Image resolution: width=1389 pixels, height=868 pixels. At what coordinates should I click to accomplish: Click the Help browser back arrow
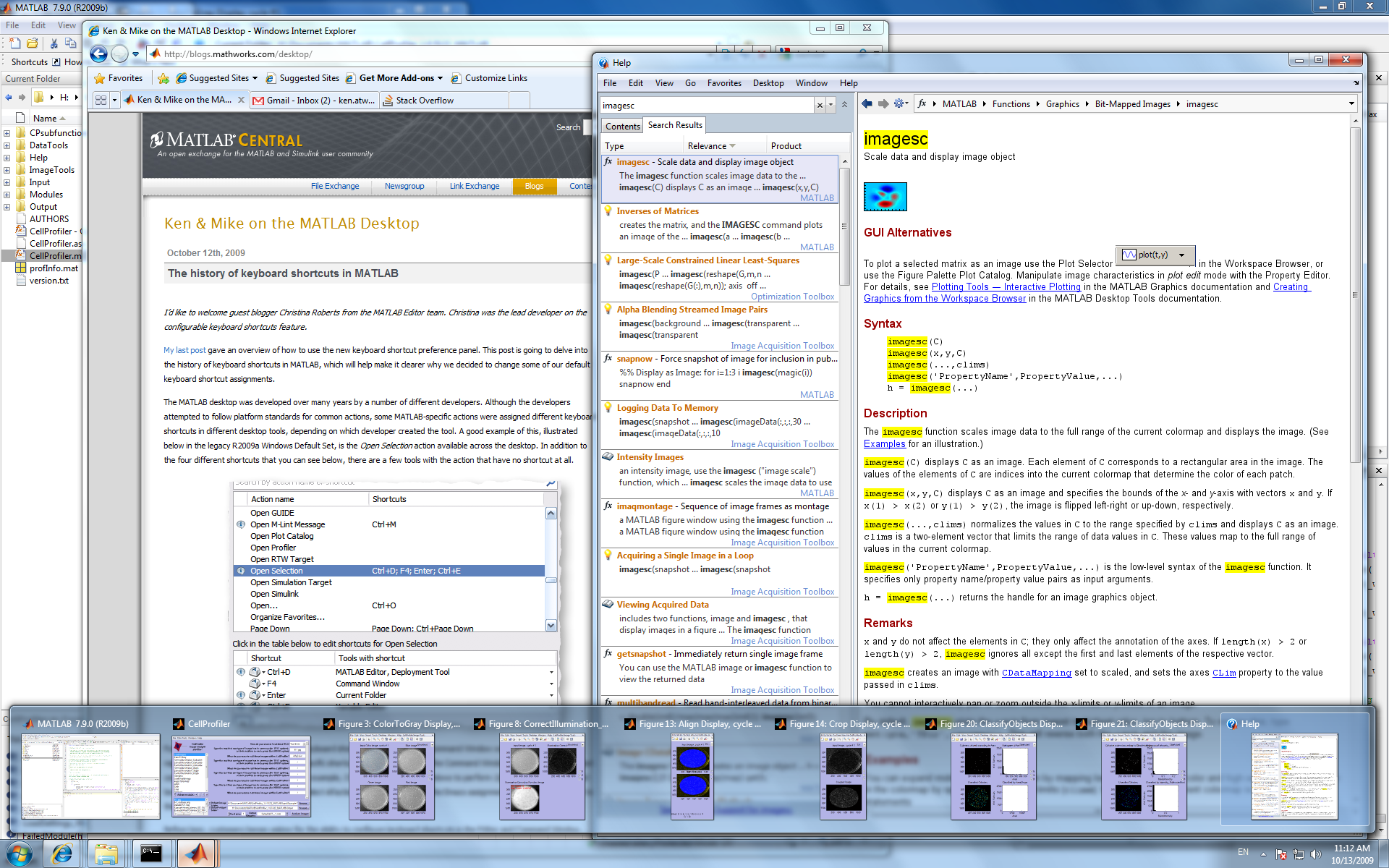(x=867, y=103)
